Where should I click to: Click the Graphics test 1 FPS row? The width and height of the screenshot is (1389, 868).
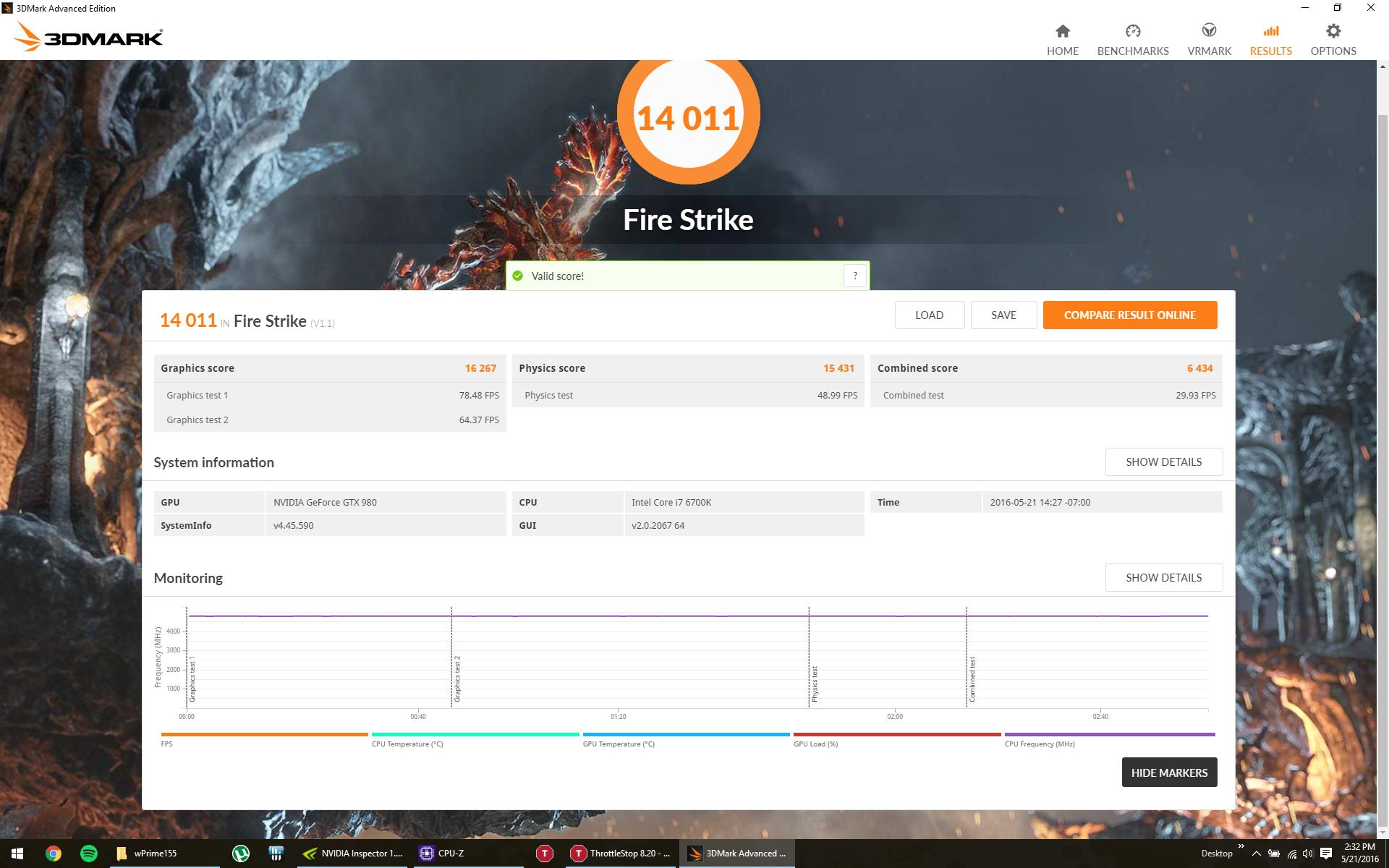330,395
